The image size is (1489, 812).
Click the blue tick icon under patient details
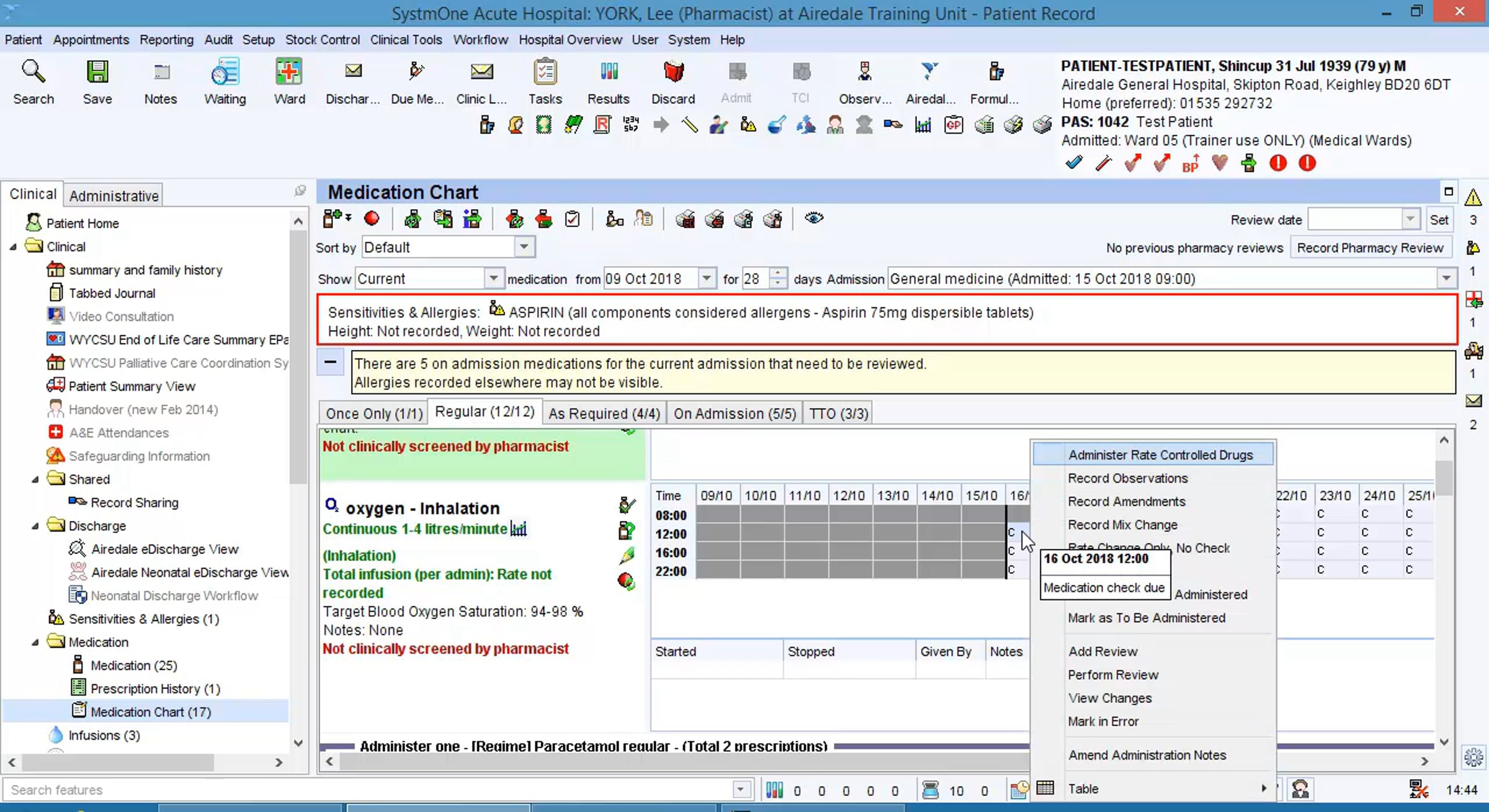pyautogui.click(x=1074, y=163)
